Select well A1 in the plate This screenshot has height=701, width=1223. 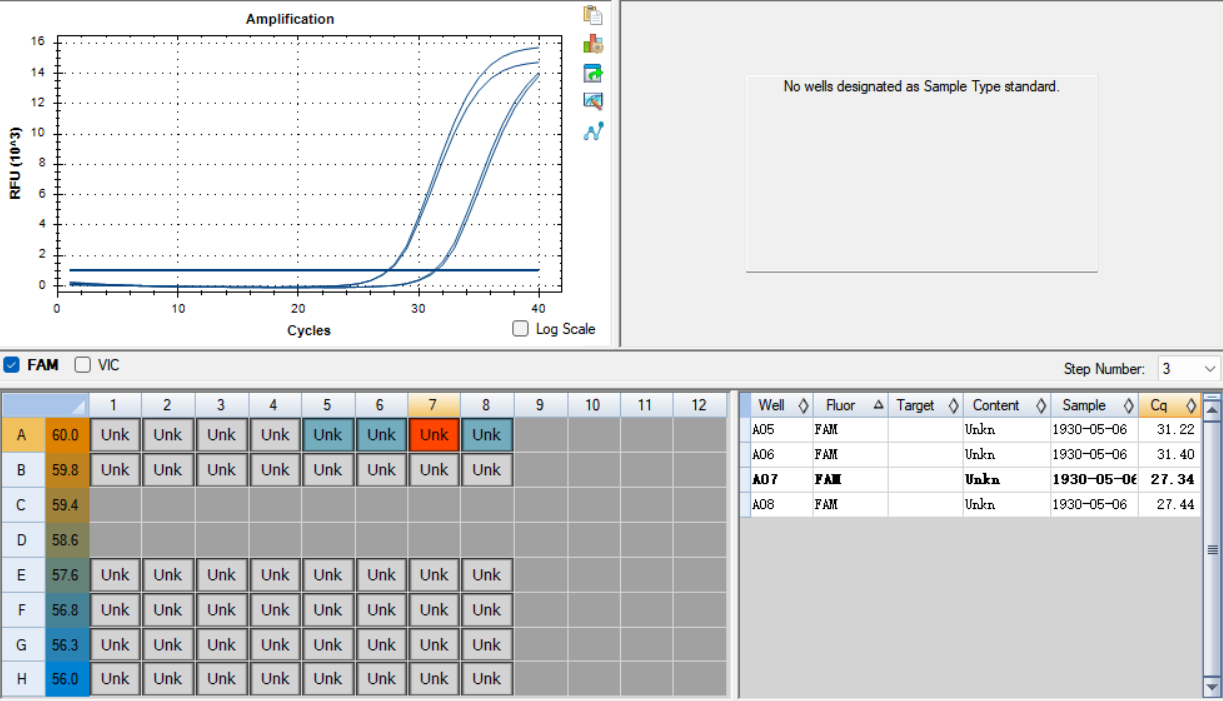coord(115,435)
